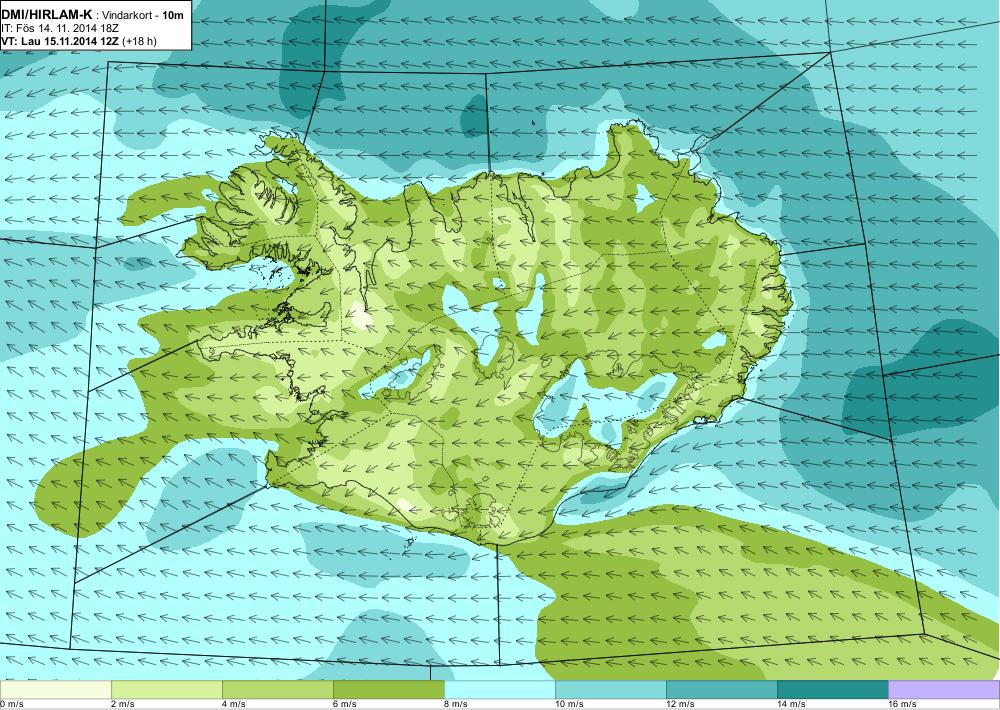Screen dimensions: 1000x710
Task: Click the '10 m/s' legend label
Action: [570, 704]
